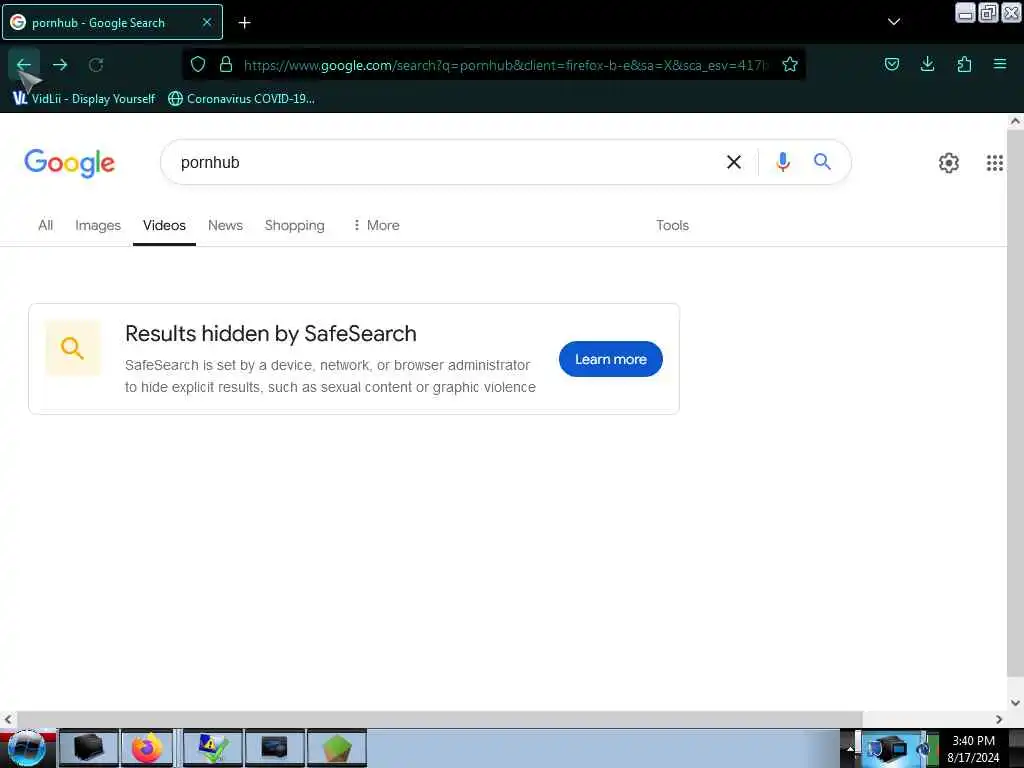The image size is (1024, 768).
Task: Open the Firefox downloads panel
Action: (x=927, y=64)
